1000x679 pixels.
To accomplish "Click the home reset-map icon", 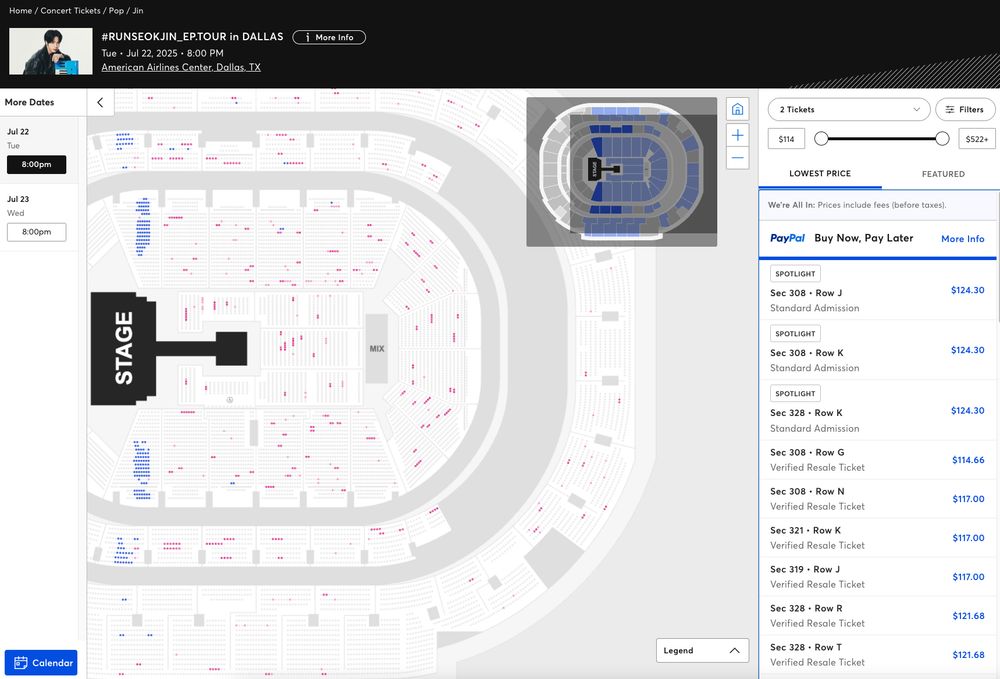I will (737, 109).
